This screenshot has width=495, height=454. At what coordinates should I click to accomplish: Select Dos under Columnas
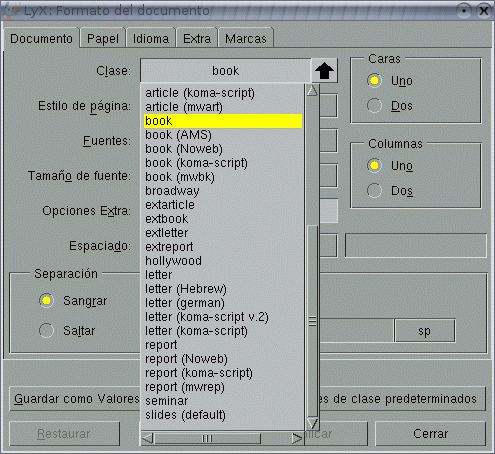(374, 191)
